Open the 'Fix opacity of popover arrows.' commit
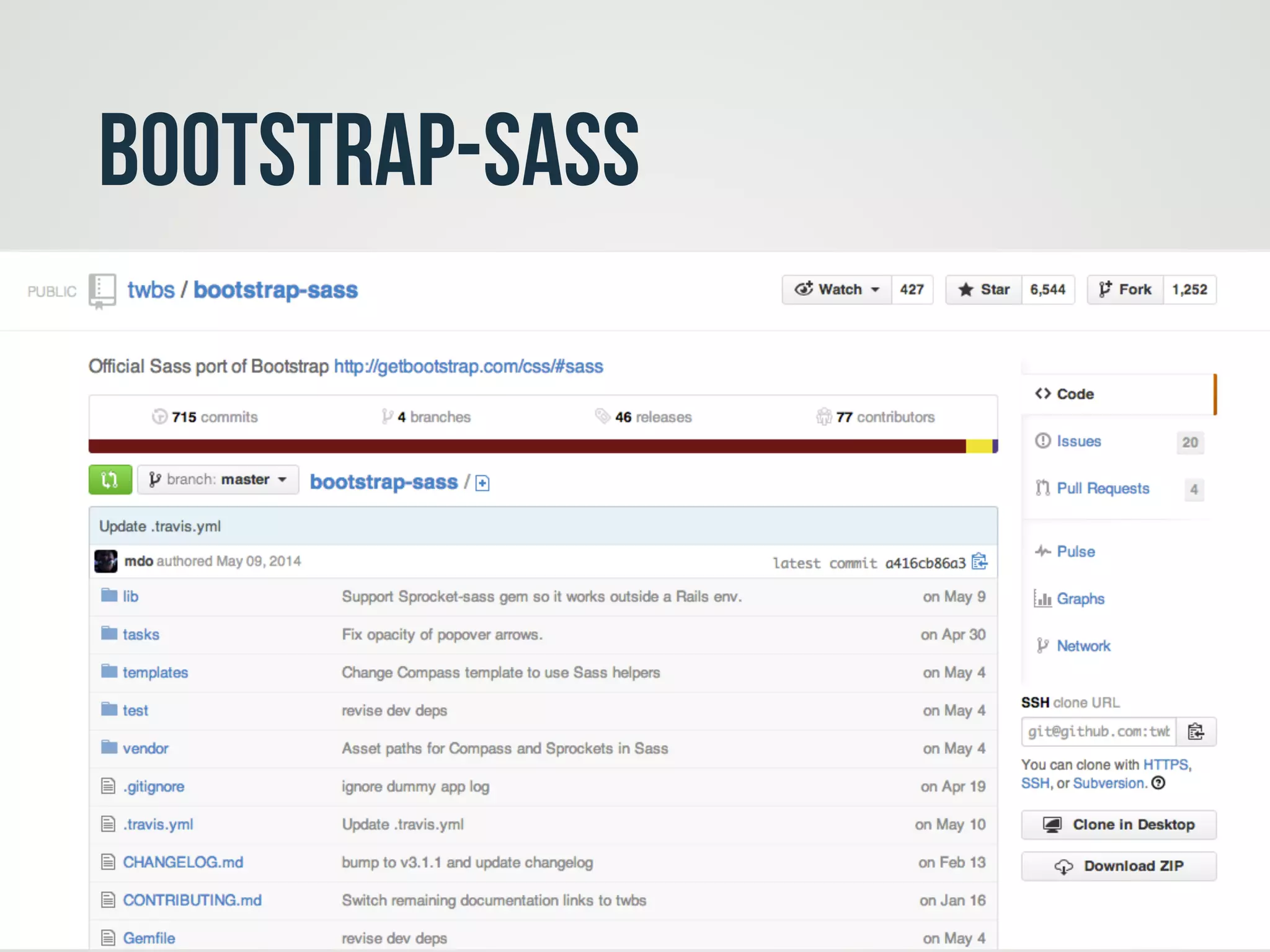 [442, 635]
